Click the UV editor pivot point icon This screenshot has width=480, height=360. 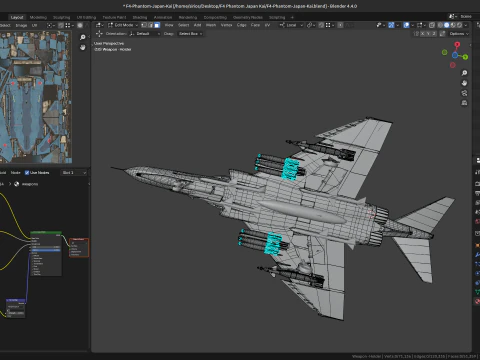(50, 25)
